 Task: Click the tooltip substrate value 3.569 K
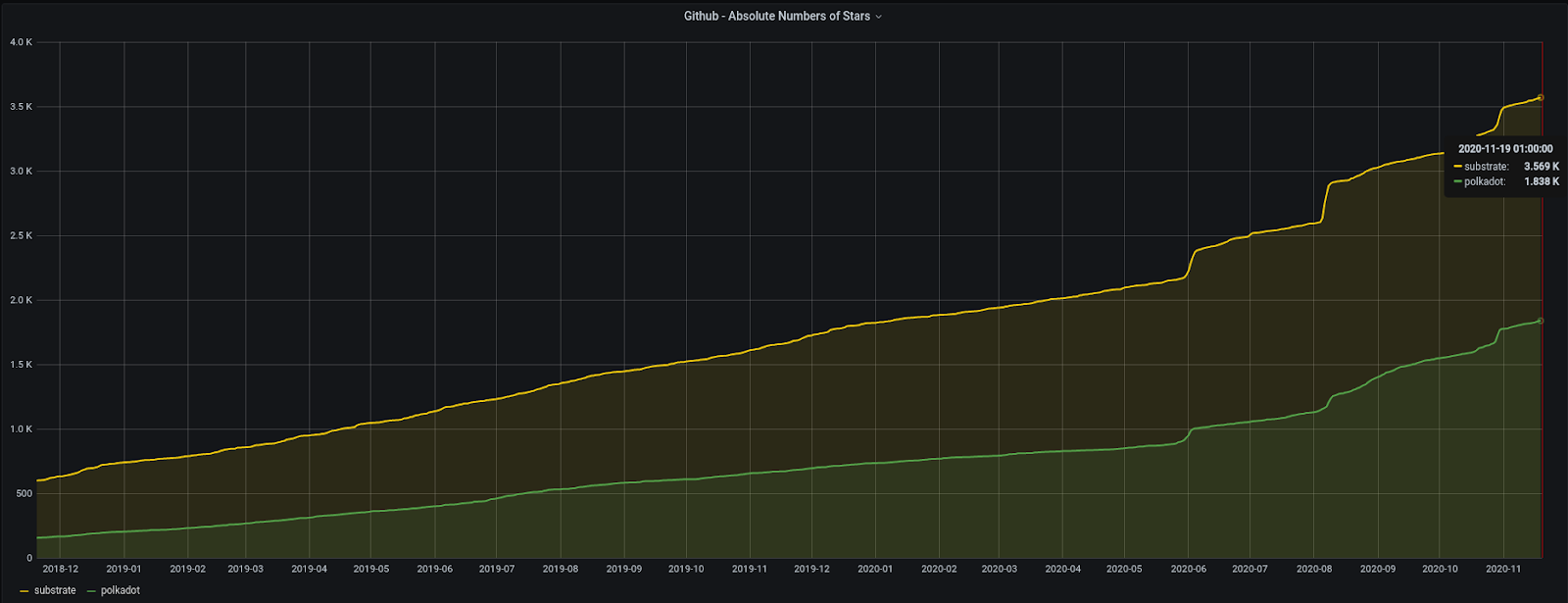[x=1542, y=167]
